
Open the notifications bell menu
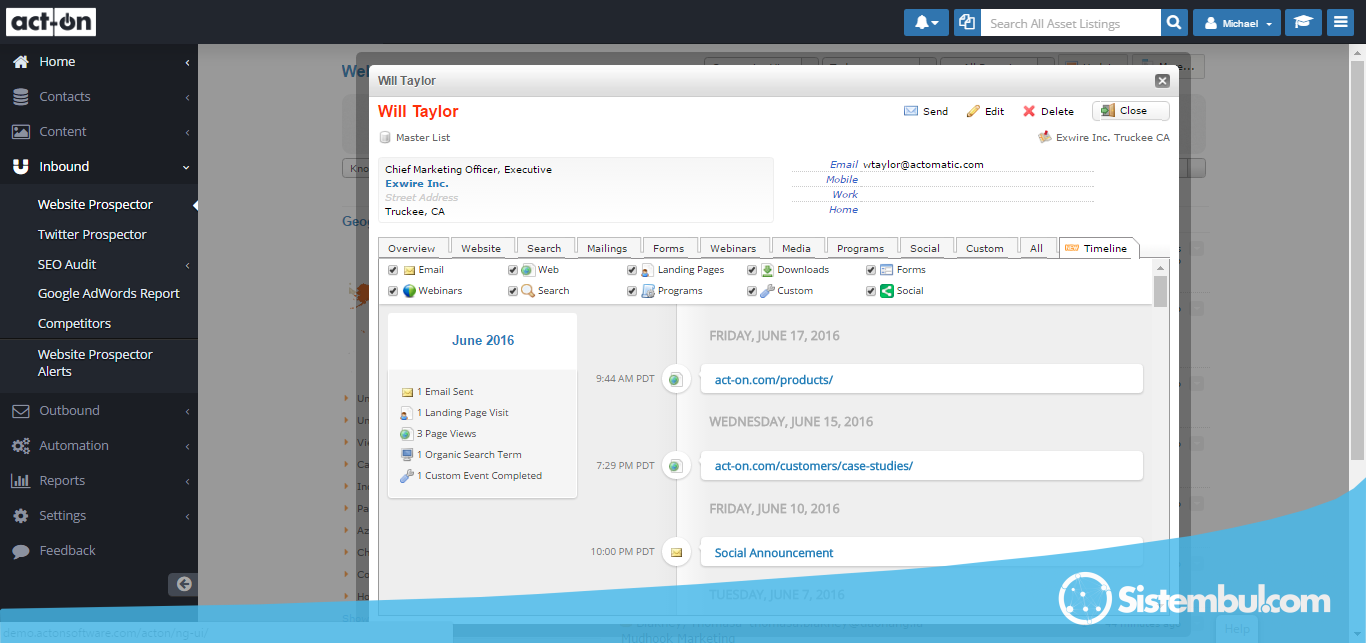926,23
